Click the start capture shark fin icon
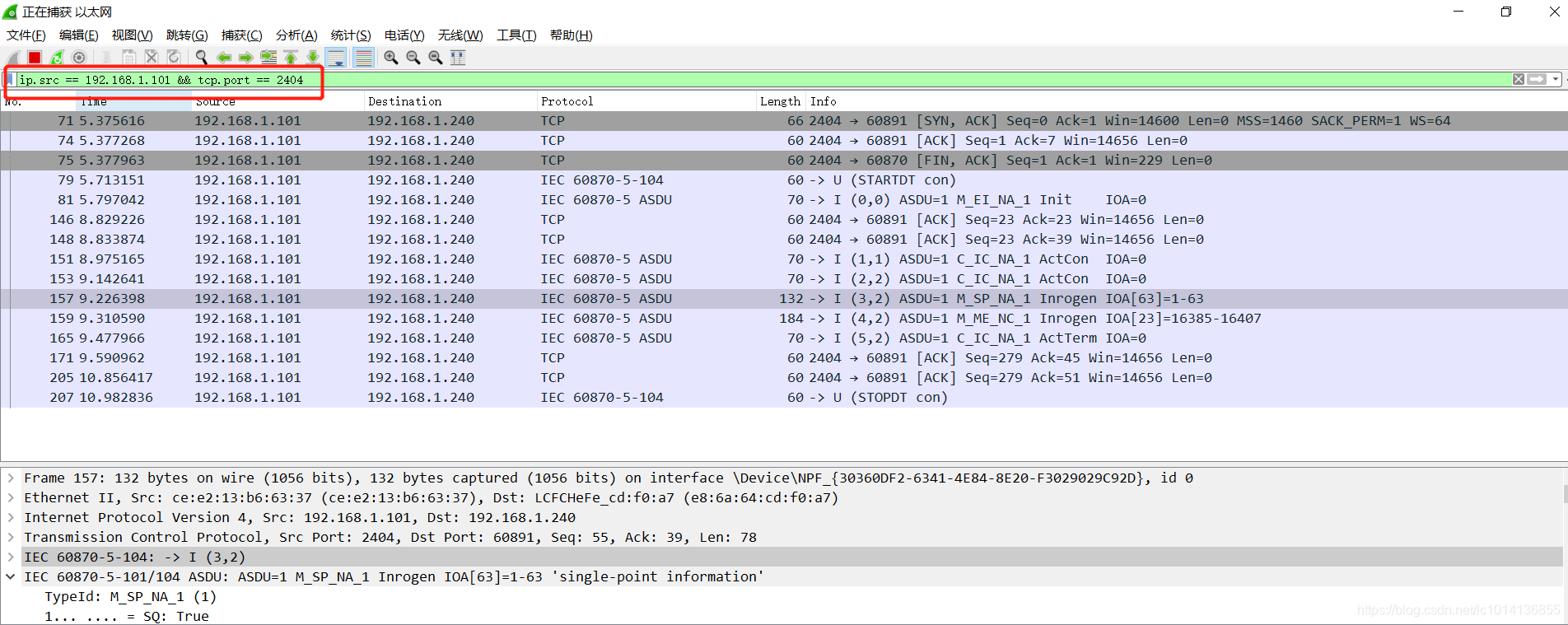The image size is (1568, 625). click(x=12, y=58)
